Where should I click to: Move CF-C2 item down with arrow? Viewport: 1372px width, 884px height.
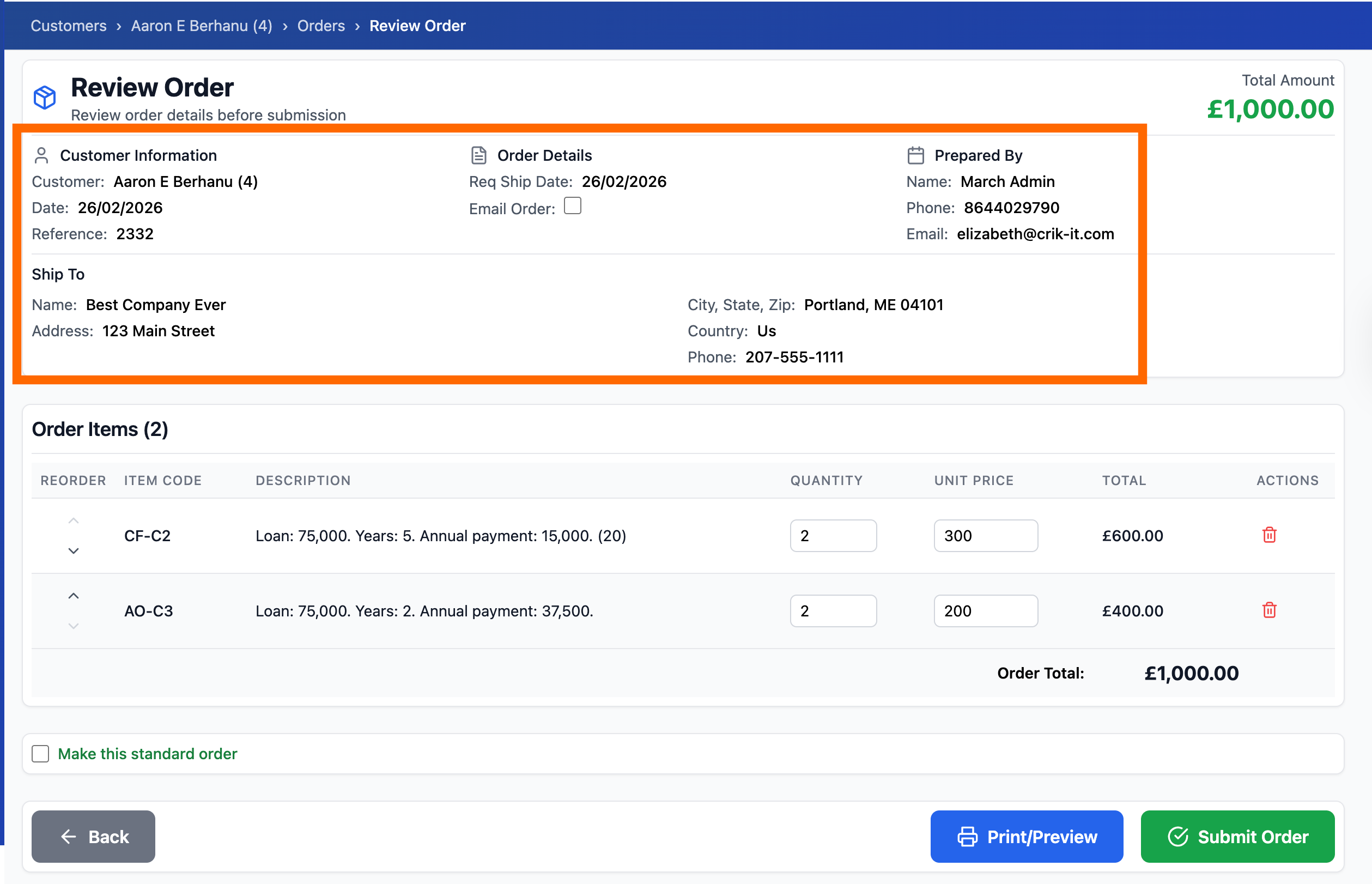(74, 551)
